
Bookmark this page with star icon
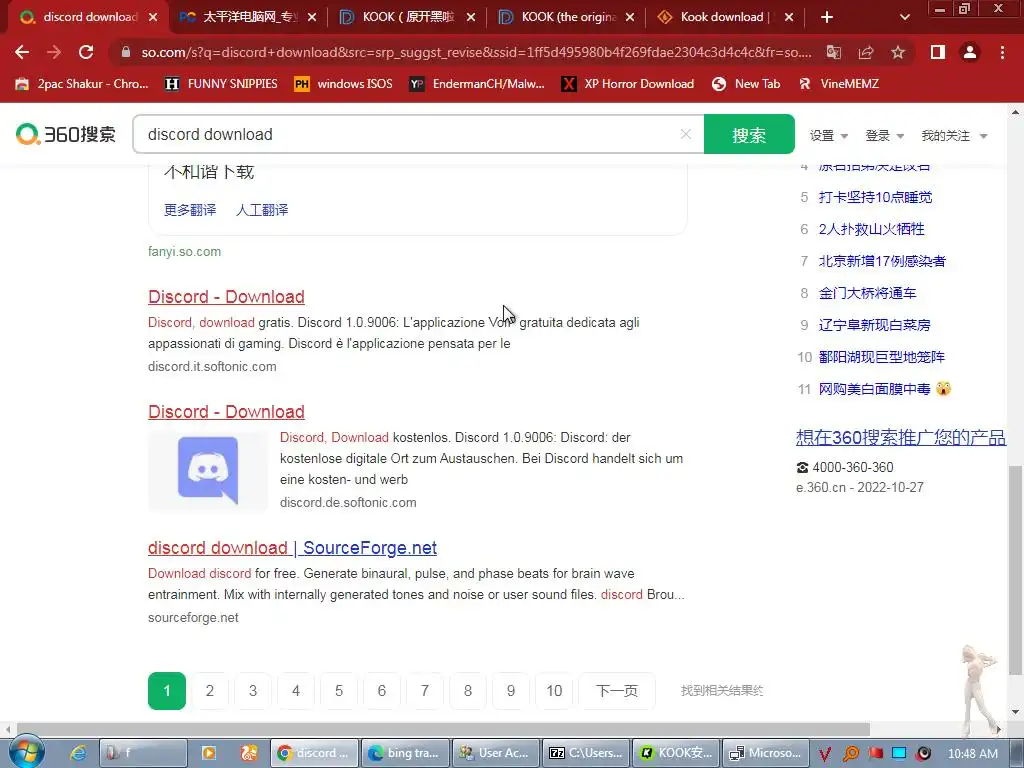898,52
